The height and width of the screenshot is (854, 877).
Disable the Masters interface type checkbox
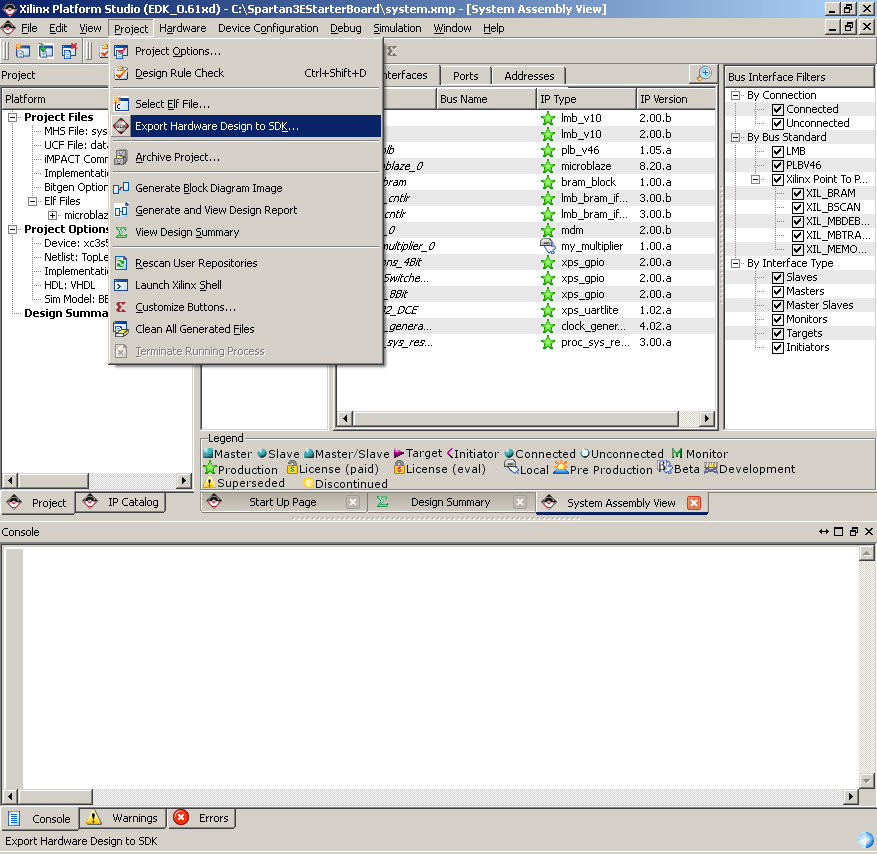(777, 291)
